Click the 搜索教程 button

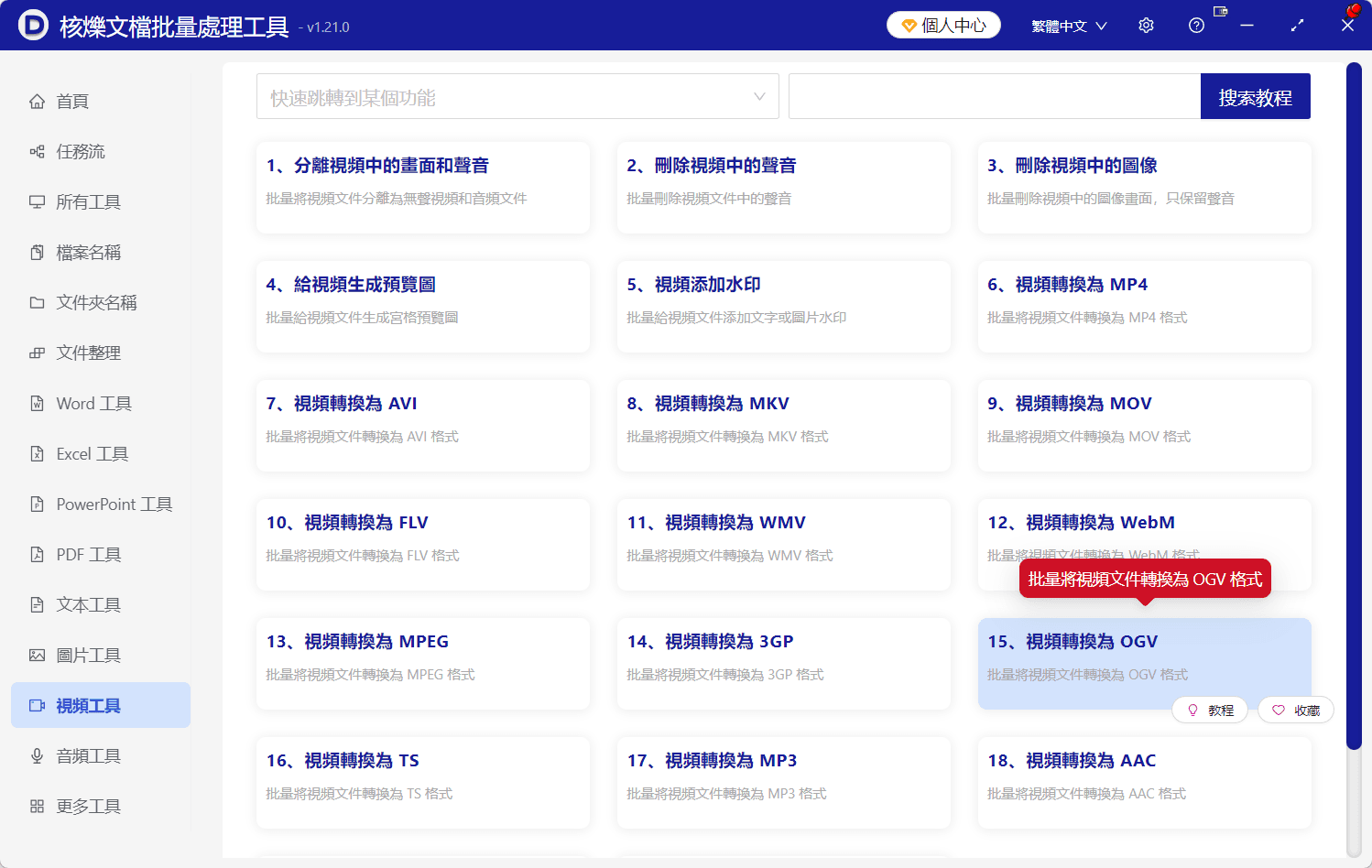(1256, 96)
